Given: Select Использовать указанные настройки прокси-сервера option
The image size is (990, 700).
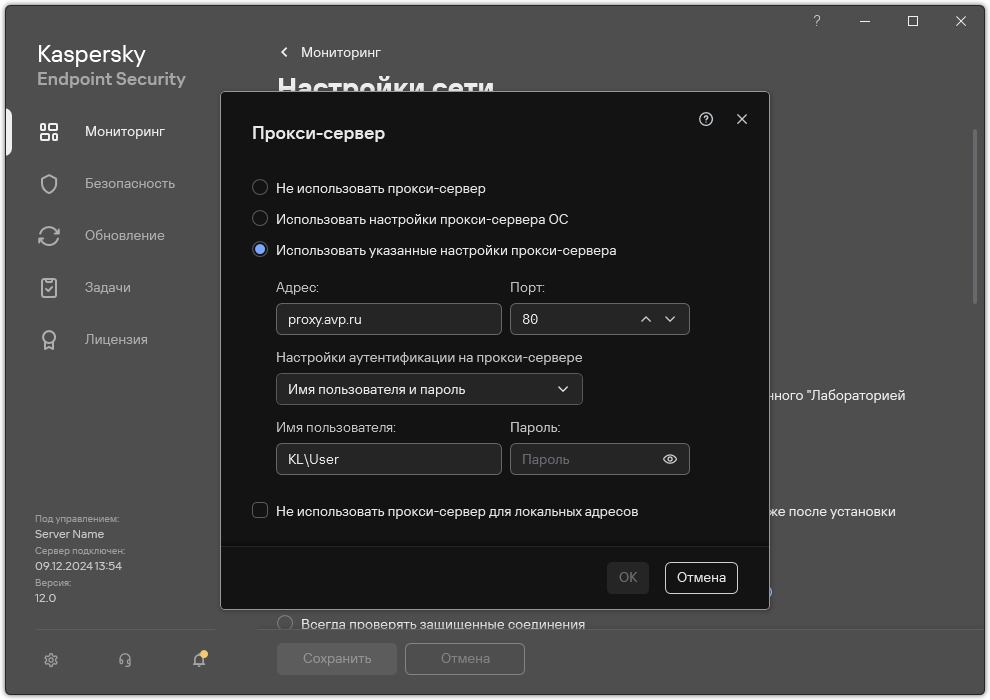Looking at the screenshot, I should coord(259,249).
